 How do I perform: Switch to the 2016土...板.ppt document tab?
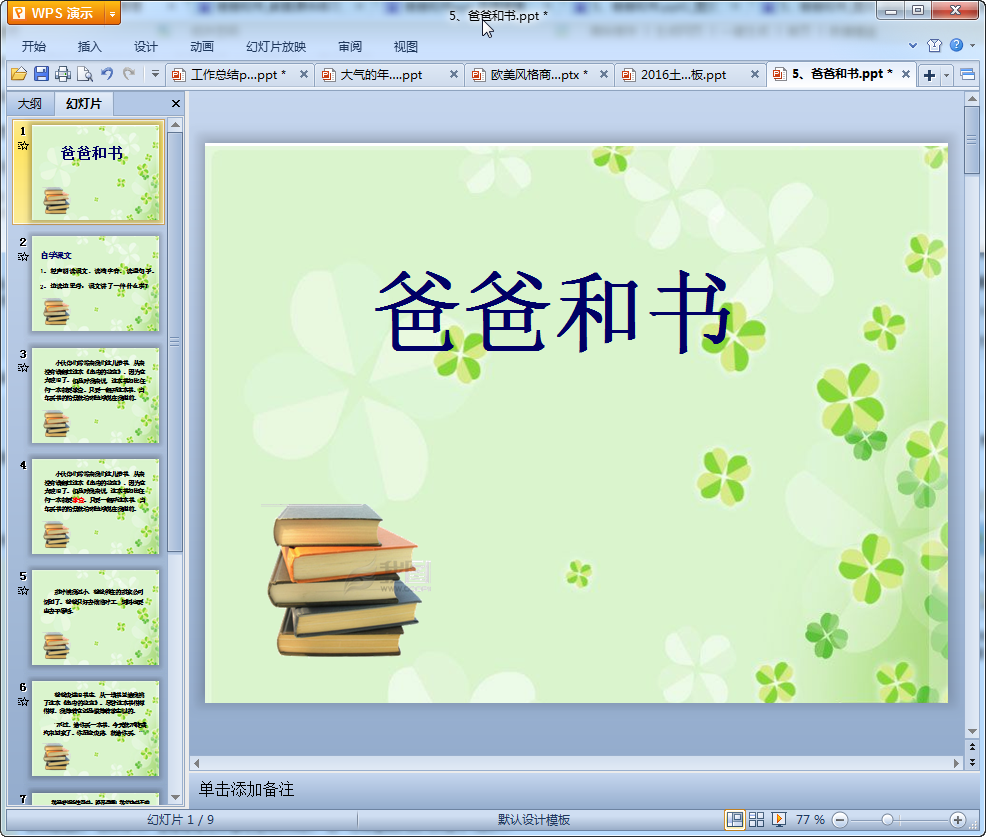(x=682, y=75)
